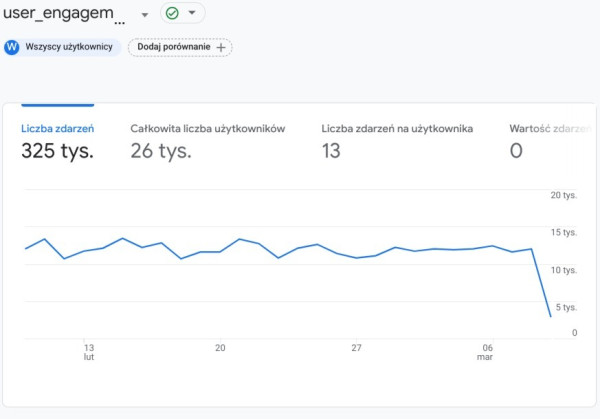Click the Dodaj porównanie button
600x419 pixels.
180,47
